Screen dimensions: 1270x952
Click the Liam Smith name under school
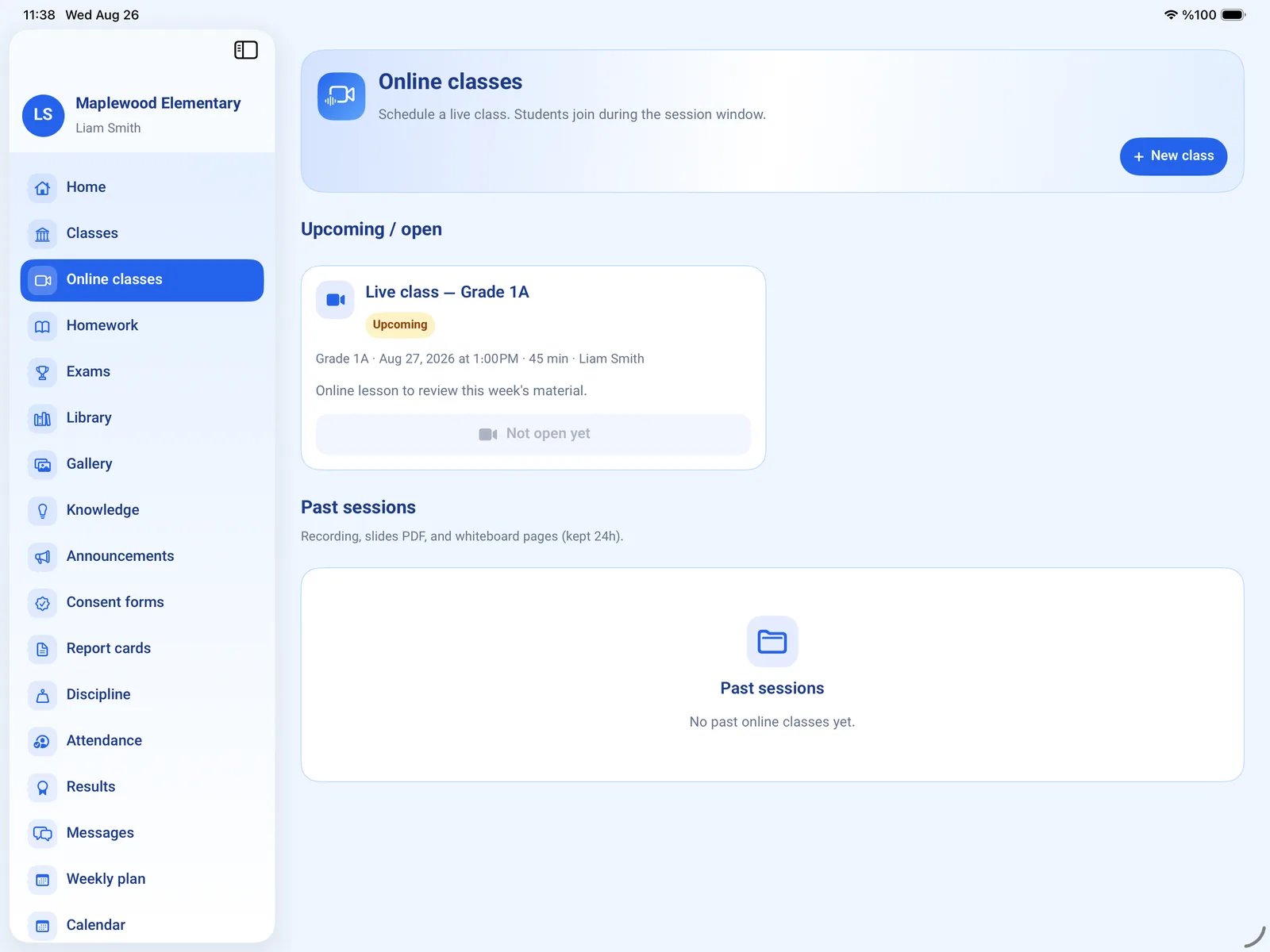pyautogui.click(x=108, y=128)
